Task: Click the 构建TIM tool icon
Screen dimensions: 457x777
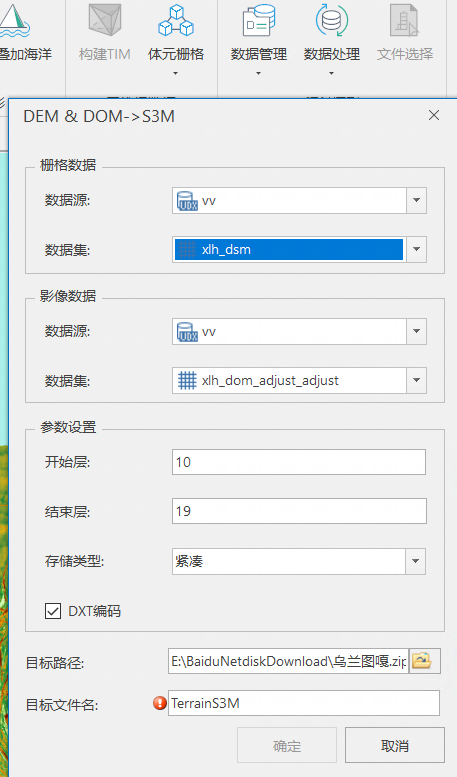Action: tap(105, 20)
